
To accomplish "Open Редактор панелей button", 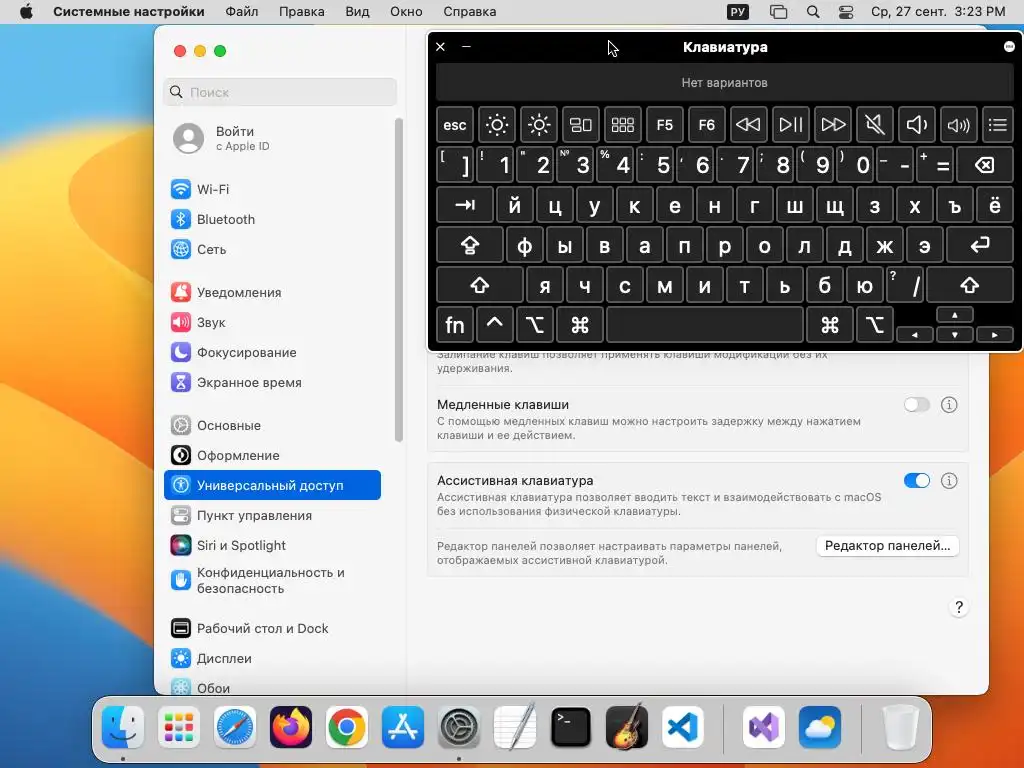I will [x=888, y=545].
